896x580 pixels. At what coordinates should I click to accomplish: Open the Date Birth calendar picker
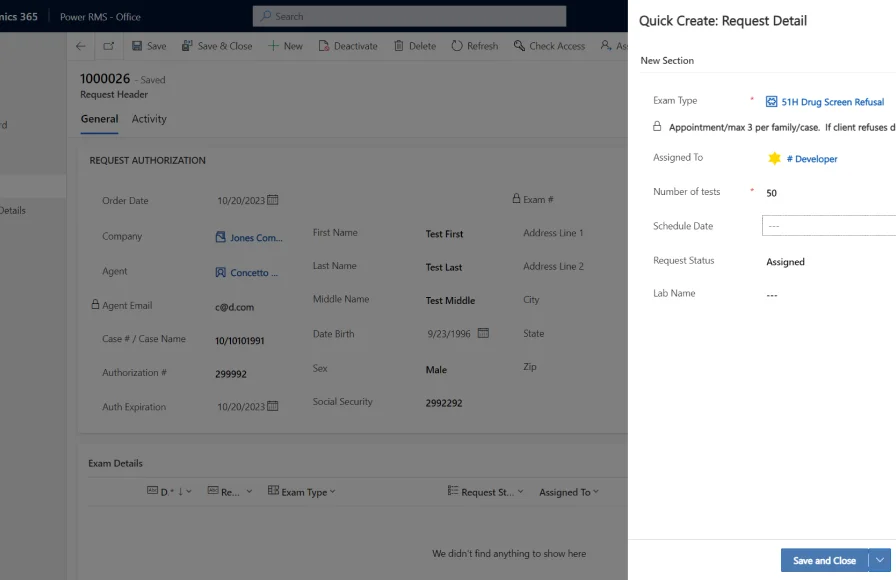[x=483, y=333]
